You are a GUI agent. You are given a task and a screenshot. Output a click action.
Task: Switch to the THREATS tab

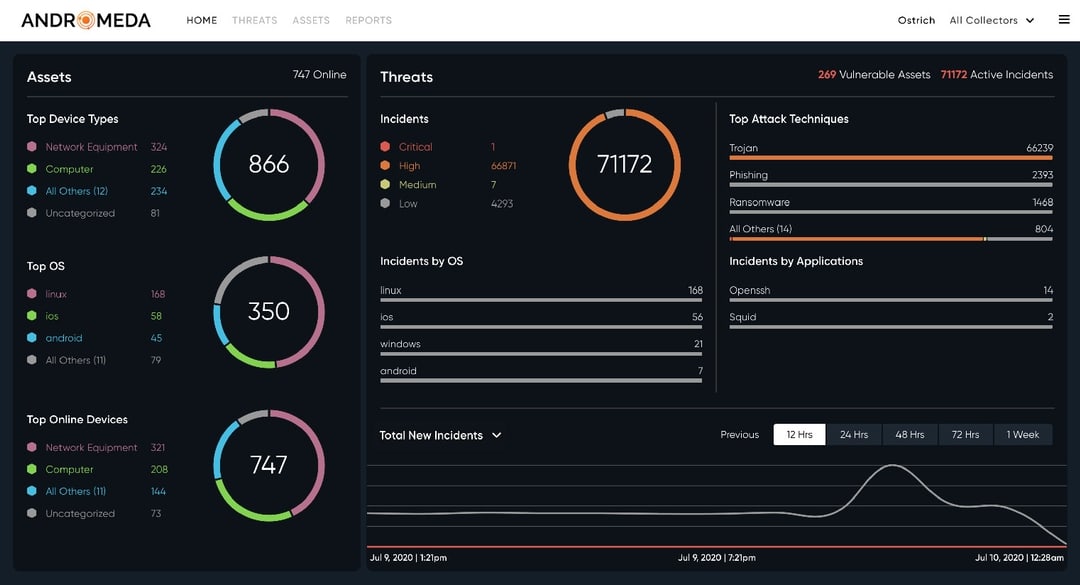(x=254, y=19)
